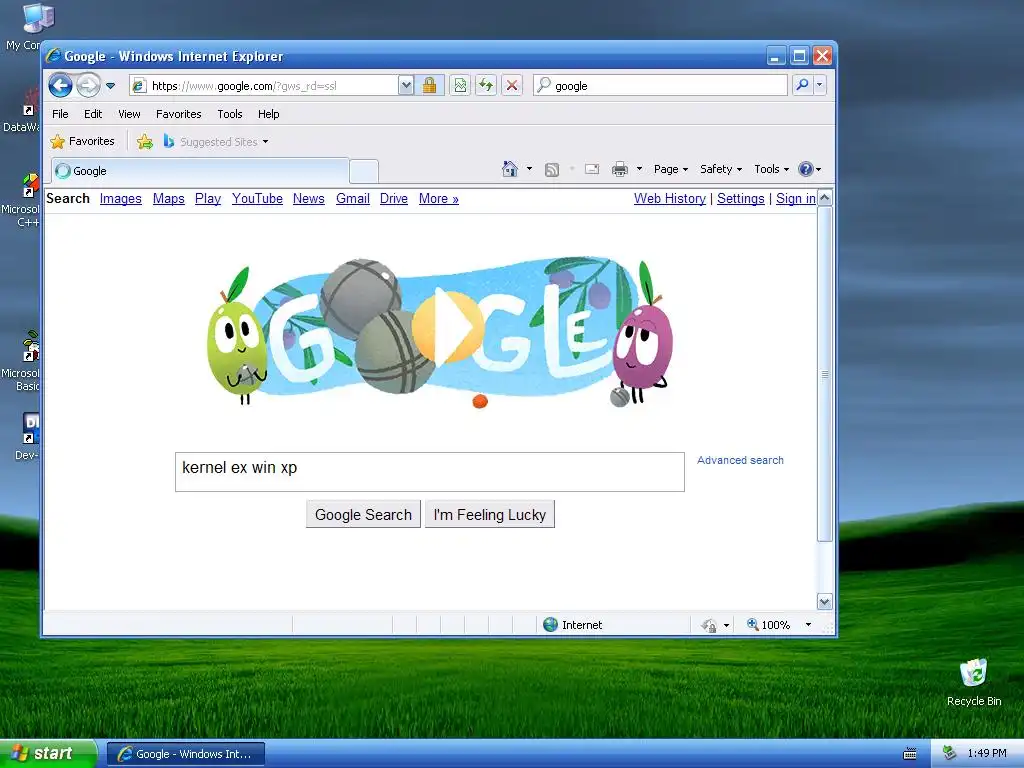1024x768 pixels.
Task: Click the security lock icon
Action: pos(429,86)
